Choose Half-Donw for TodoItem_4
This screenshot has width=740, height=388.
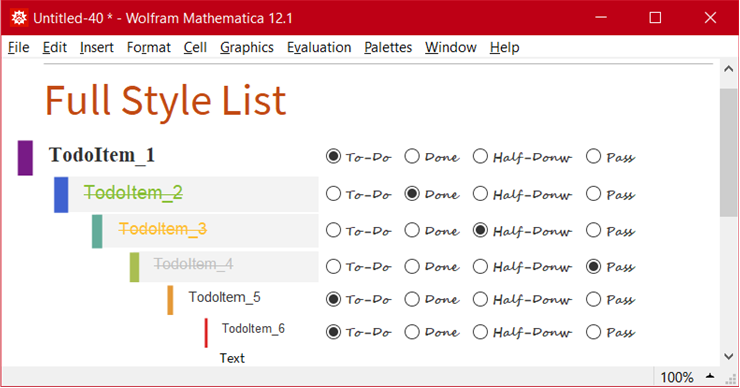coord(480,266)
